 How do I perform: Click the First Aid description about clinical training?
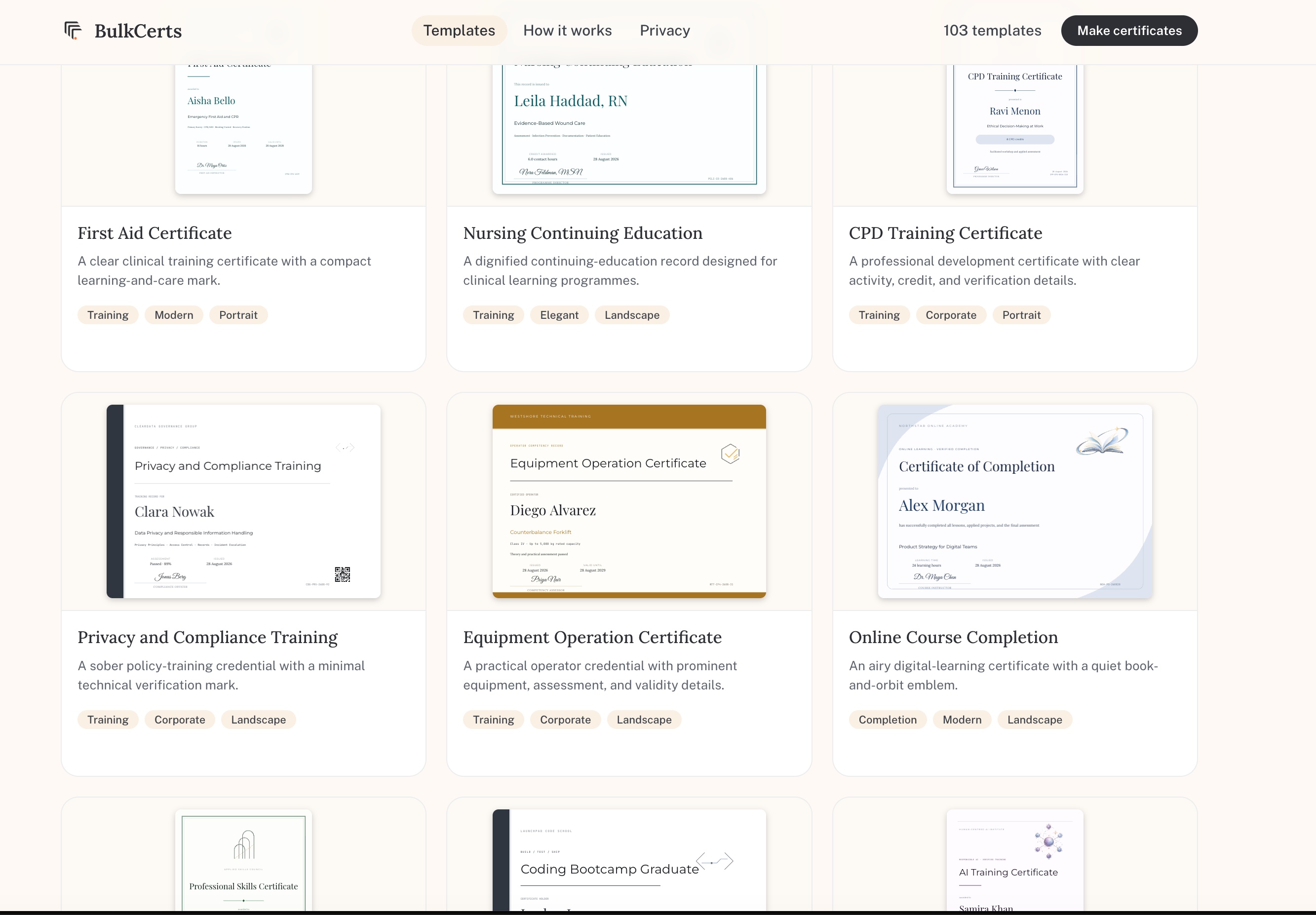click(x=225, y=271)
